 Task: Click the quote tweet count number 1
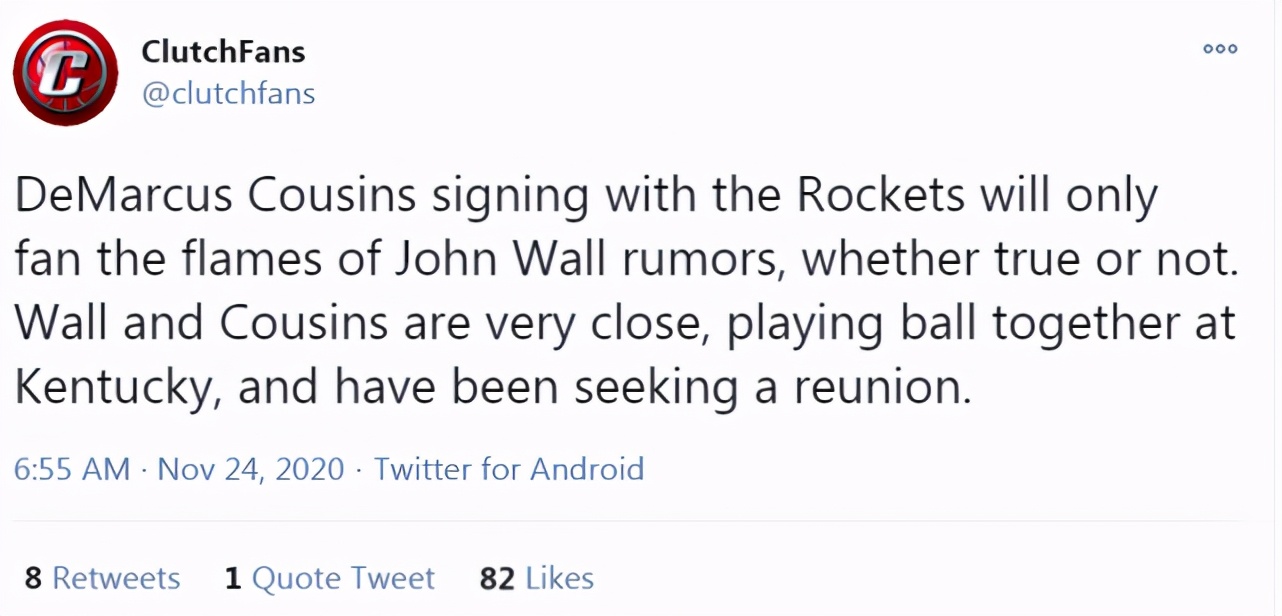point(233,578)
